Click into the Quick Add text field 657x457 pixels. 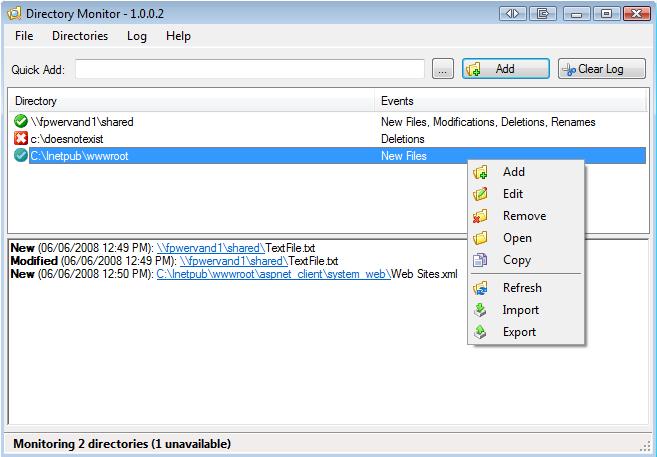point(250,69)
